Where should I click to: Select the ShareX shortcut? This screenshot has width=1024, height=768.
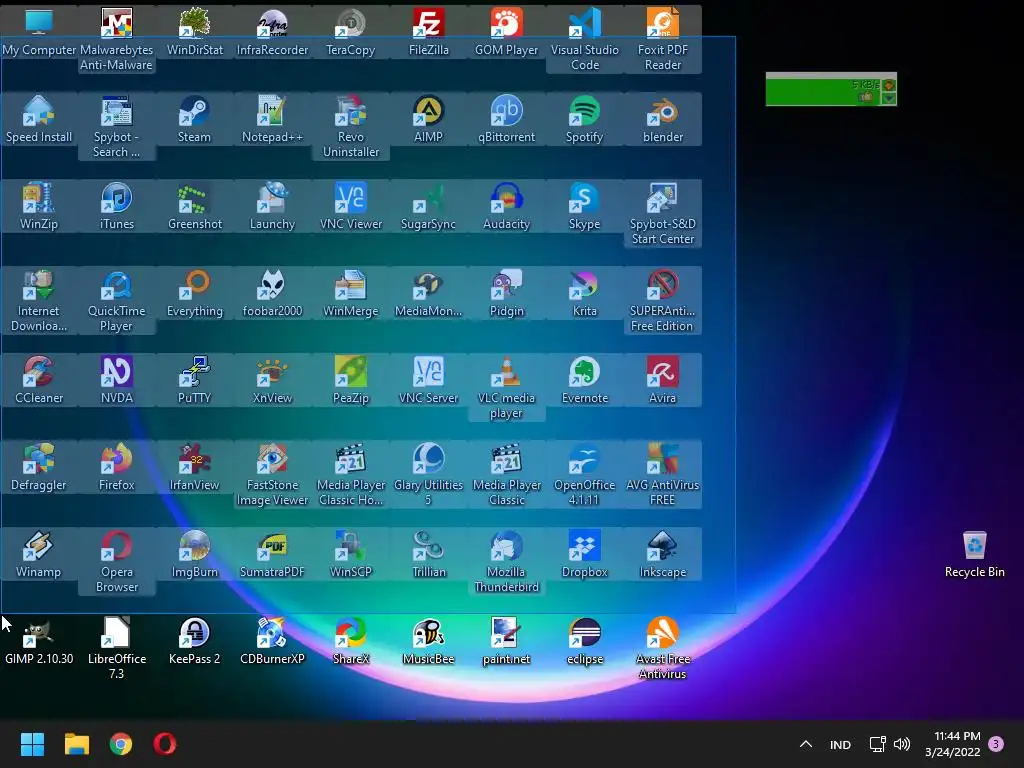click(351, 641)
